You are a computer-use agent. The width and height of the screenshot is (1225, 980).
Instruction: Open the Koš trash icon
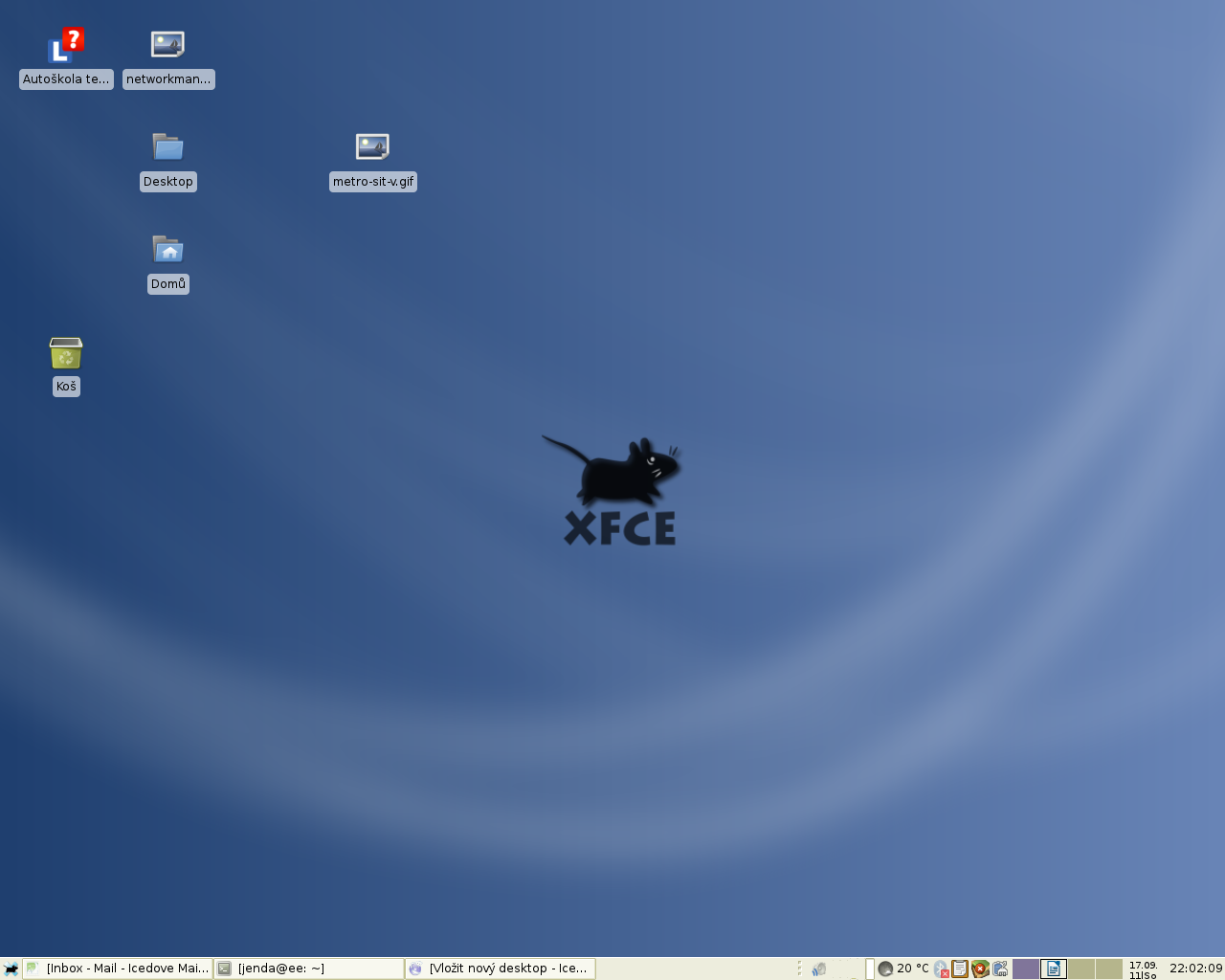coord(65,355)
